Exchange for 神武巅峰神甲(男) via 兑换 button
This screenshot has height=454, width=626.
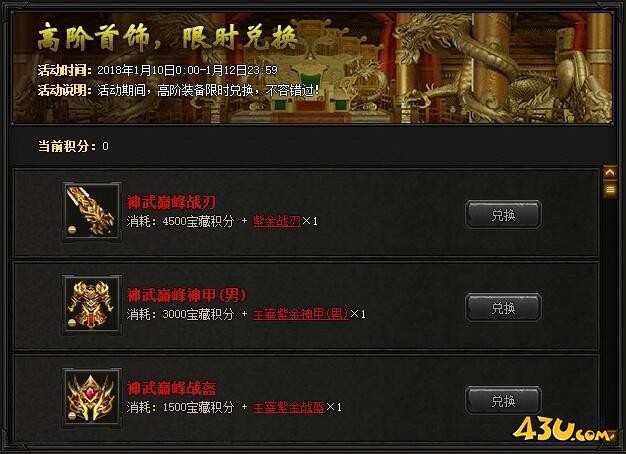tap(503, 307)
